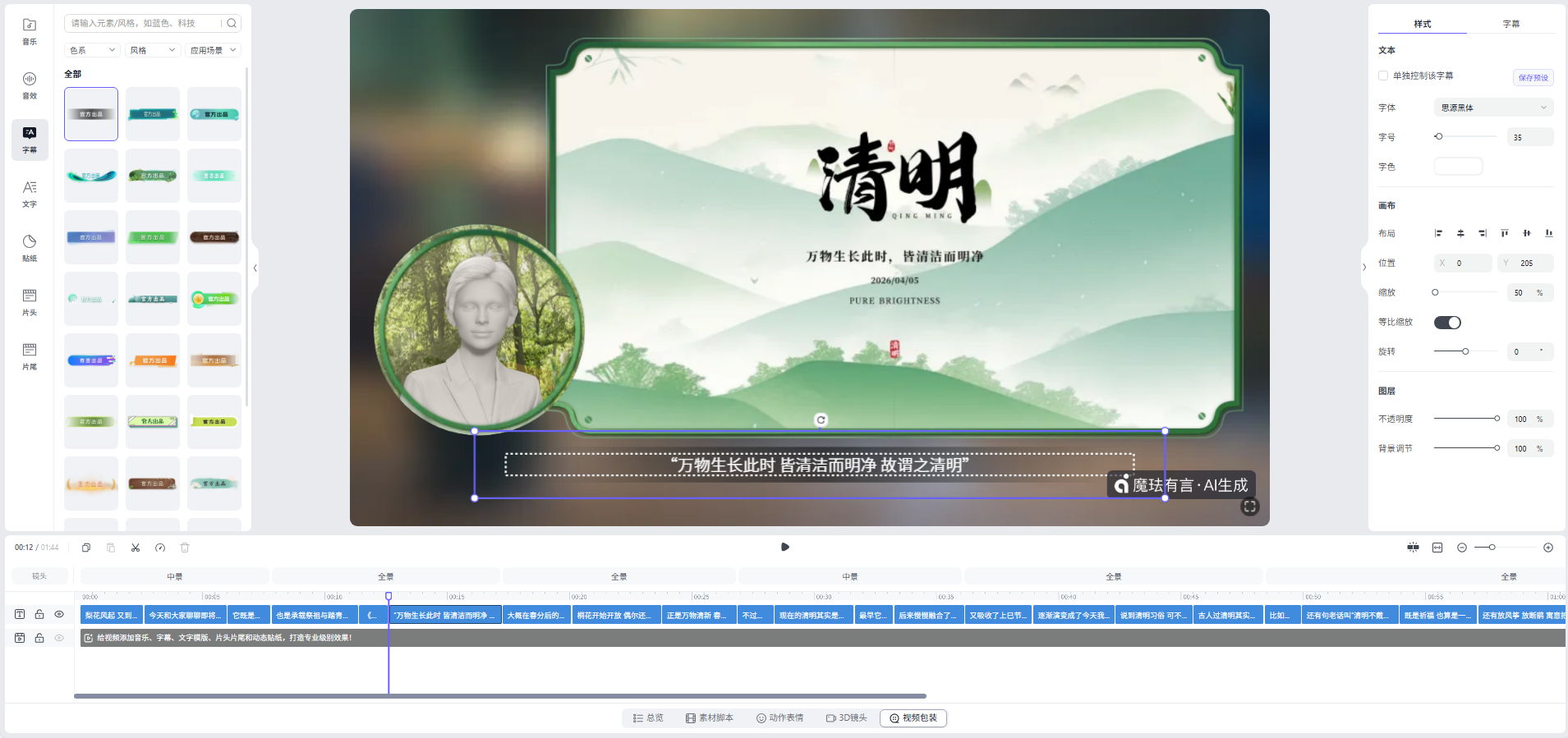Adjust the 不透明度 opacity slider

pyautogui.click(x=1468, y=419)
